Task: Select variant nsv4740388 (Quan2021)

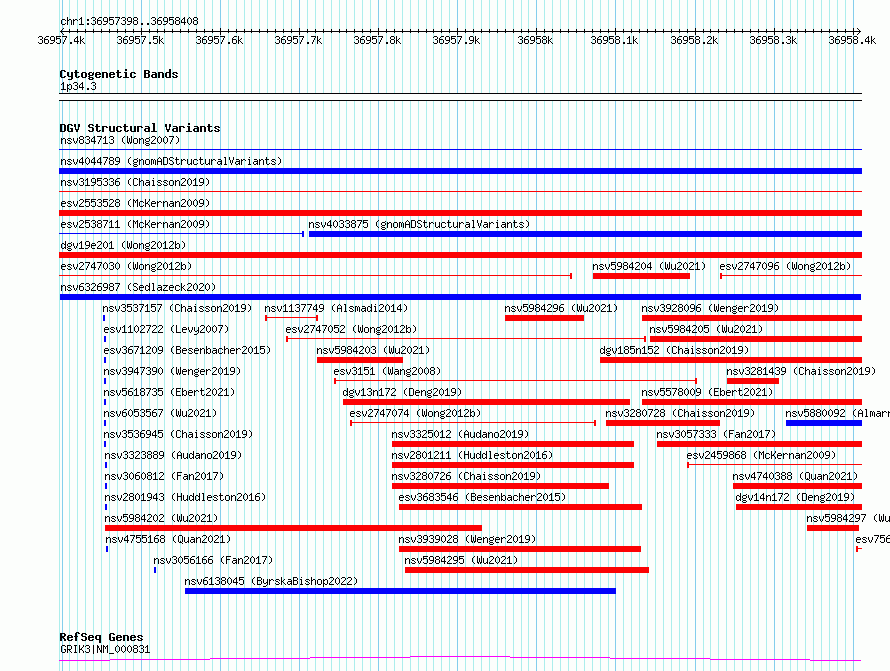Action: pos(795,476)
